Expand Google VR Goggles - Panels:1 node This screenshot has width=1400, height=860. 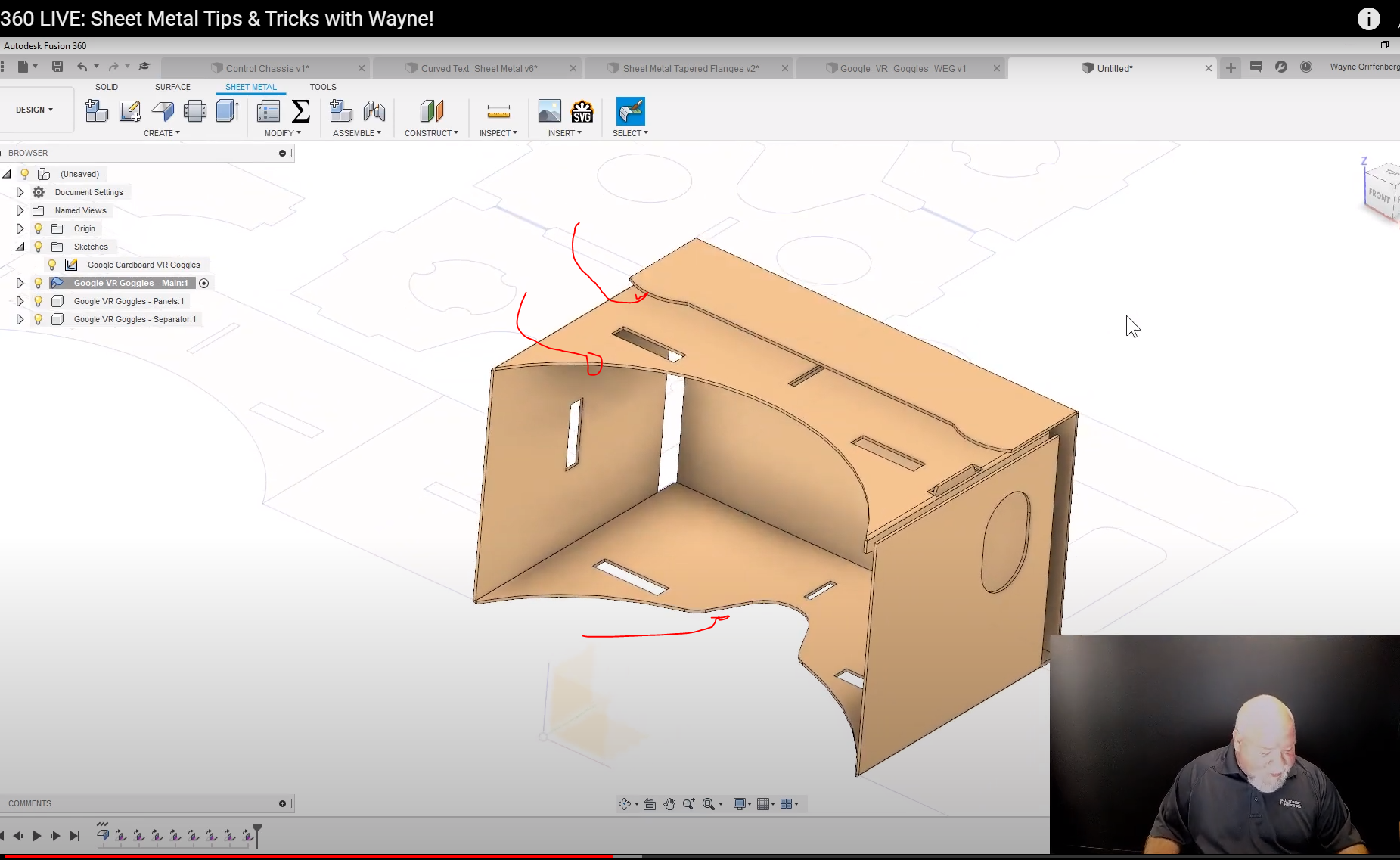20,301
